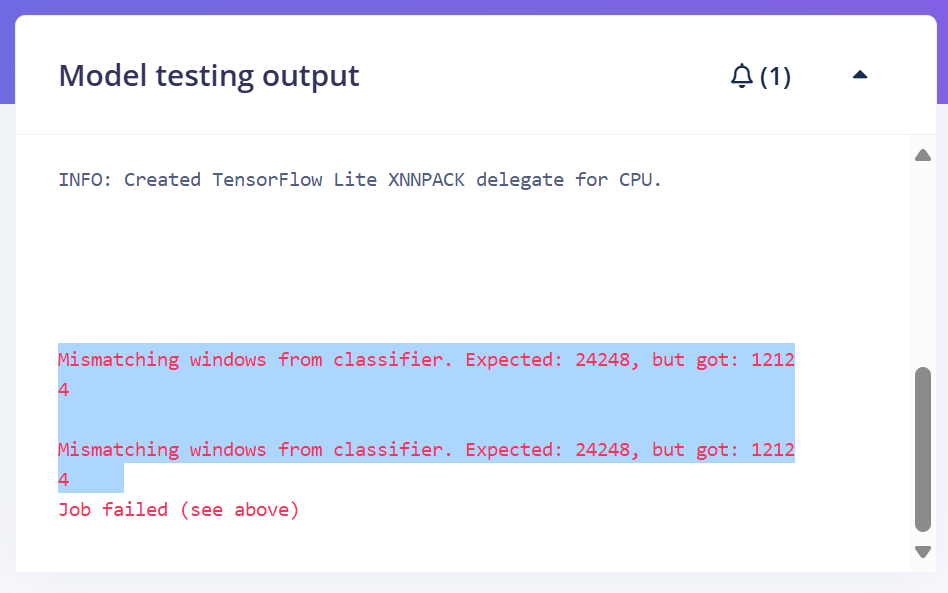
Task: Open the bell notifications icon
Action: pyautogui.click(x=741, y=76)
